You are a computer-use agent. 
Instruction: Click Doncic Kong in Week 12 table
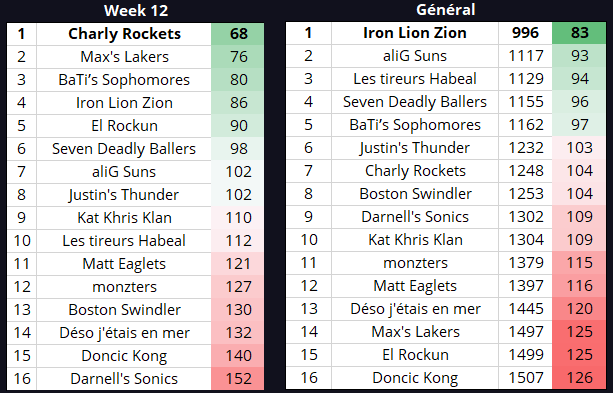click(124, 356)
